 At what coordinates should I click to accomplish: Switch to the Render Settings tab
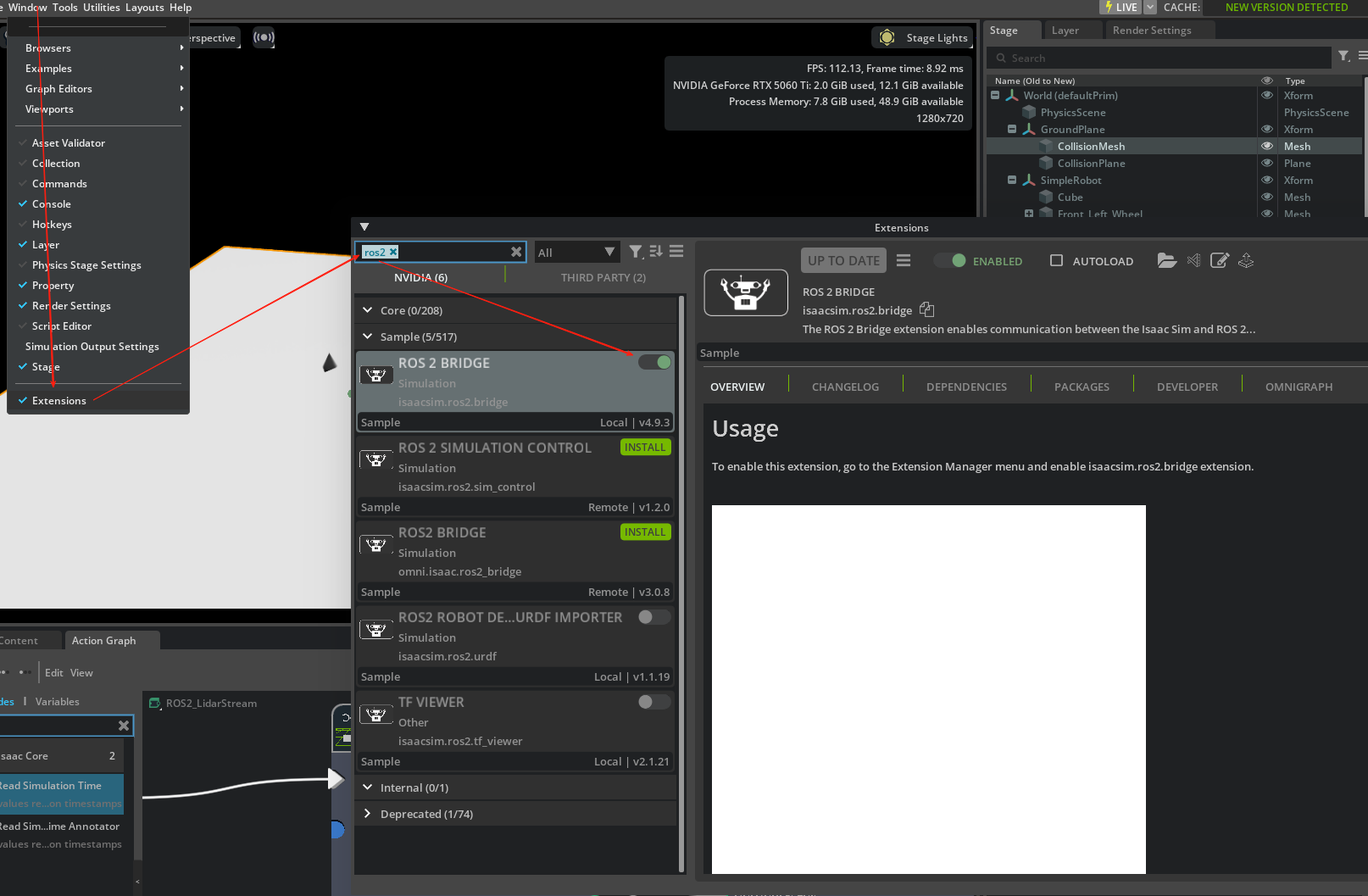tap(1152, 31)
